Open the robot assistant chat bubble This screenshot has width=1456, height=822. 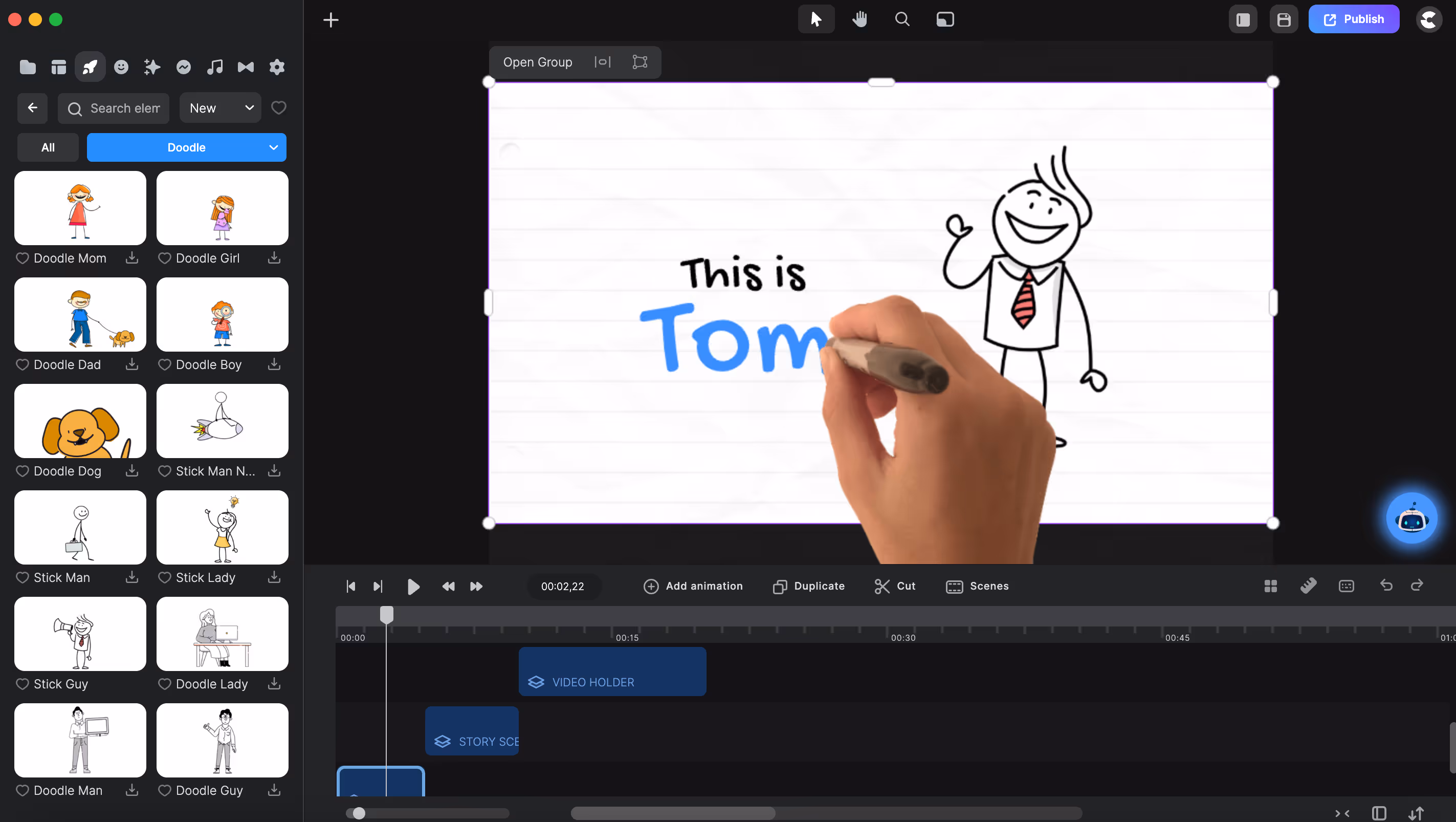point(1411,518)
